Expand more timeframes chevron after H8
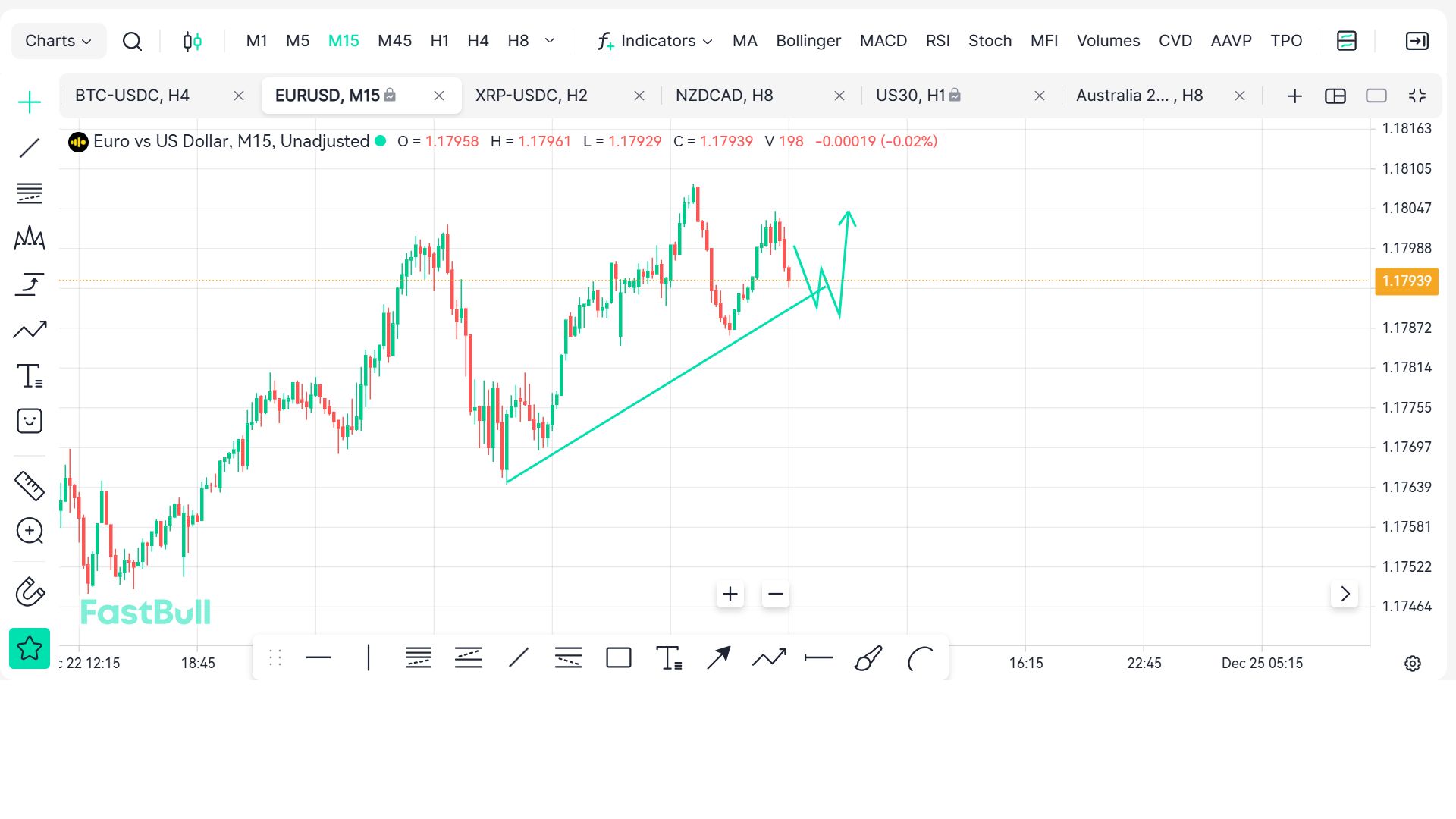This screenshot has height=819, width=1456. [x=550, y=41]
